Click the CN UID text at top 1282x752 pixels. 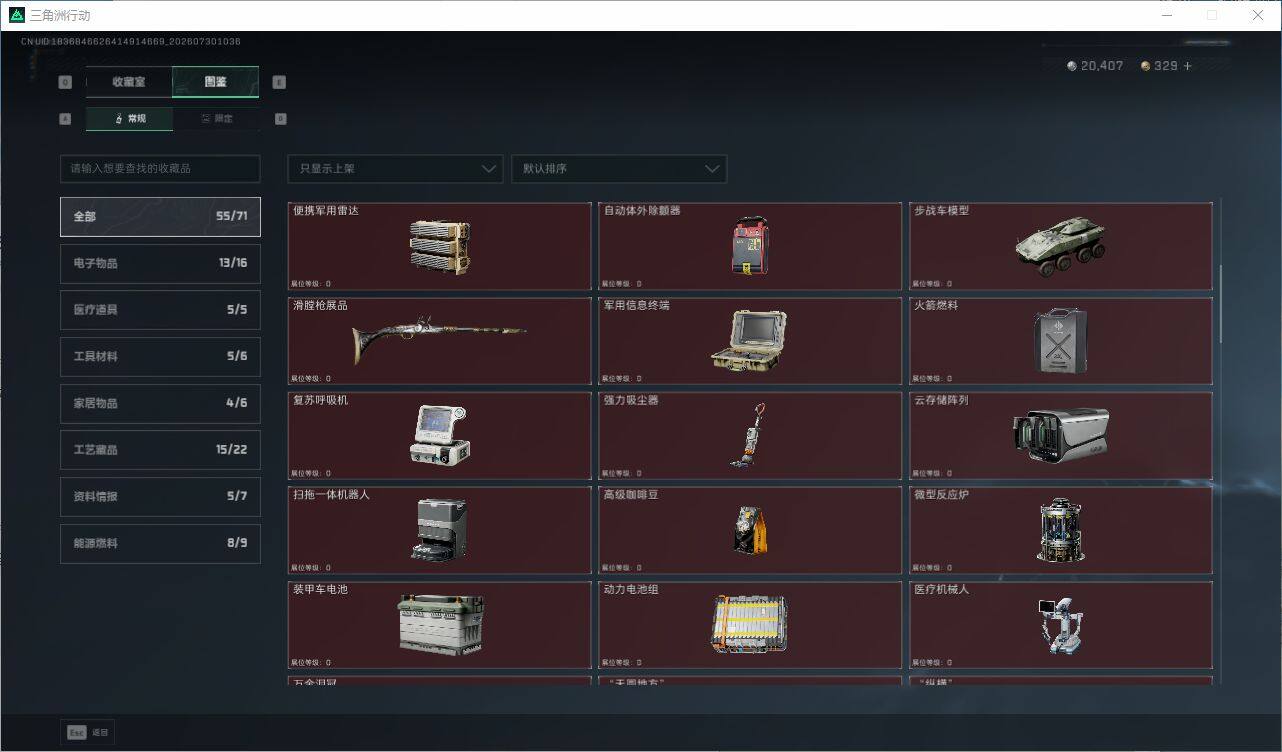point(130,42)
